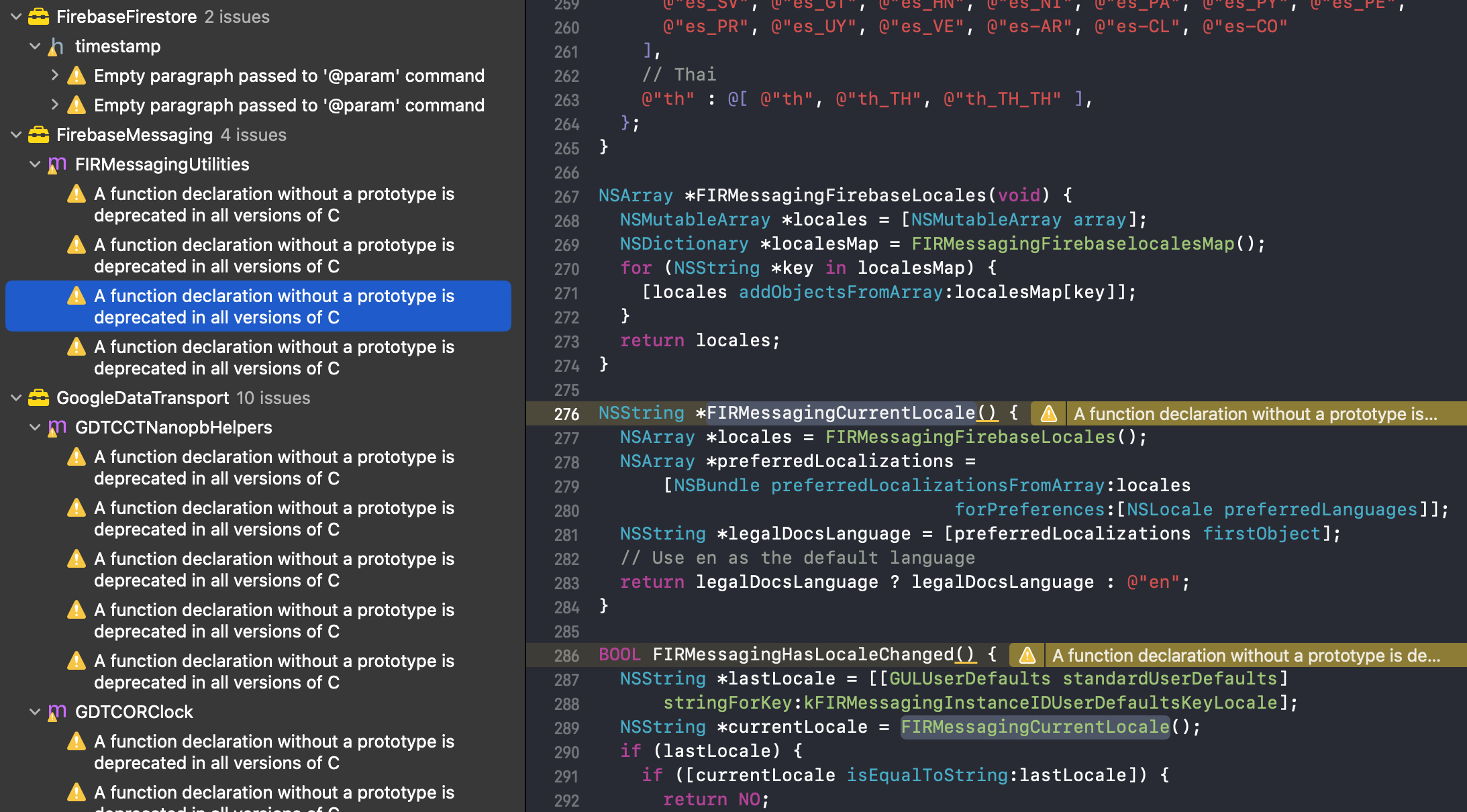Viewport: 1467px width, 812px height.
Task: Select the fourth FIRMessagingUtilities prototype warning
Action: pos(274,357)
